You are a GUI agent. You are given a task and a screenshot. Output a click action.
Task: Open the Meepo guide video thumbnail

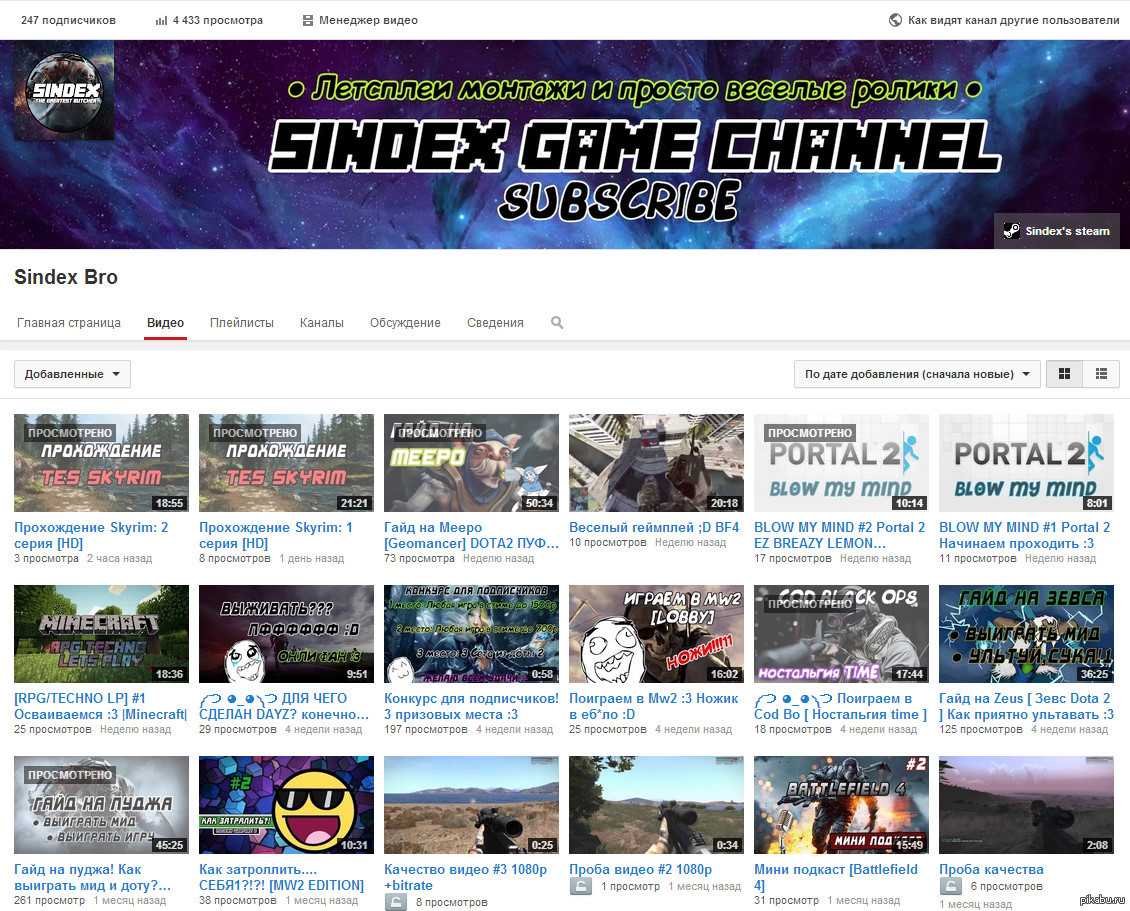(x=471, y=463)
